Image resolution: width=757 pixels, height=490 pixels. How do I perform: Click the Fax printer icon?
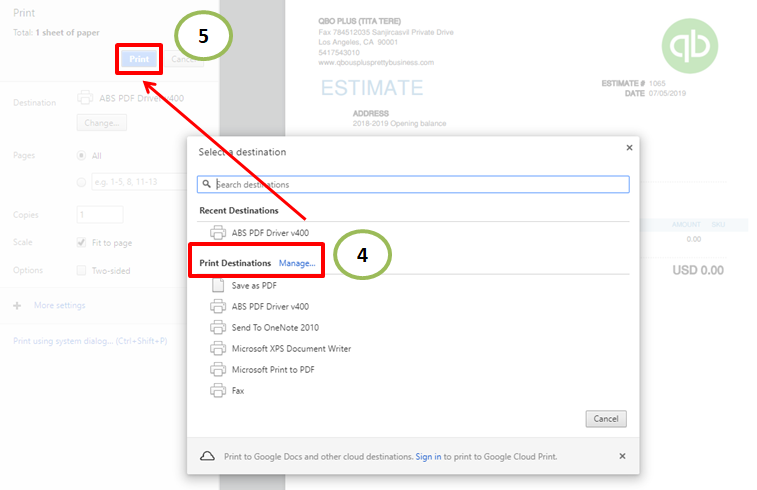218,391
